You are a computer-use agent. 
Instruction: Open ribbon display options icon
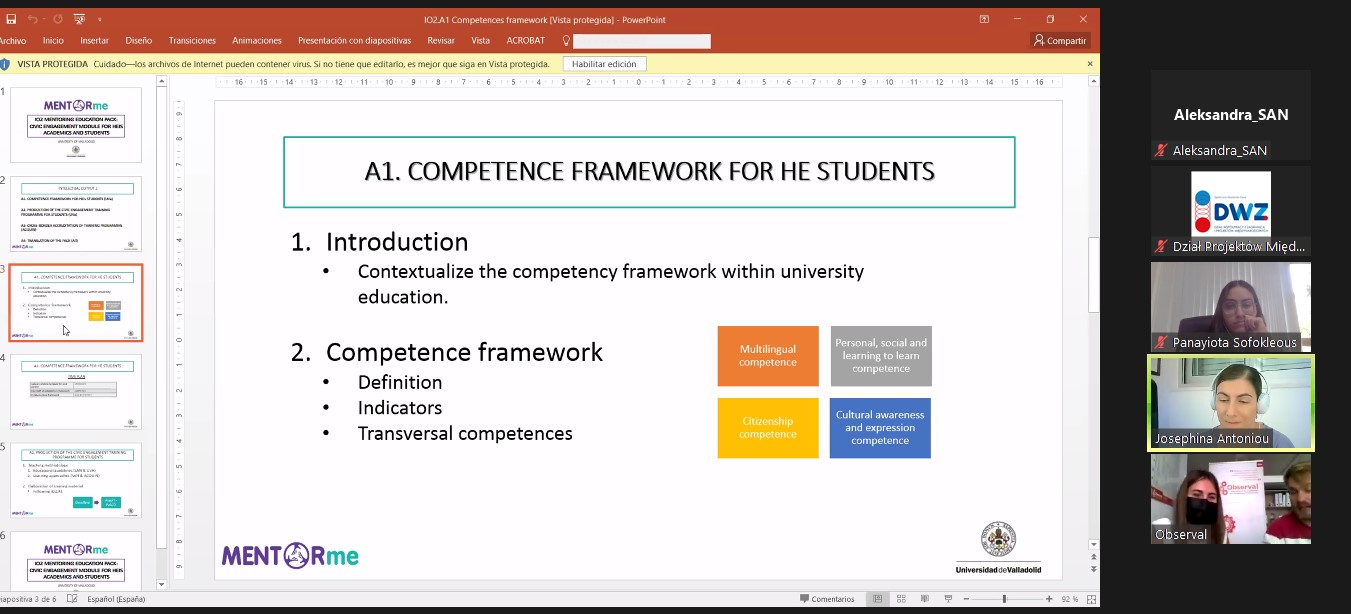click(x=984, y=19)
